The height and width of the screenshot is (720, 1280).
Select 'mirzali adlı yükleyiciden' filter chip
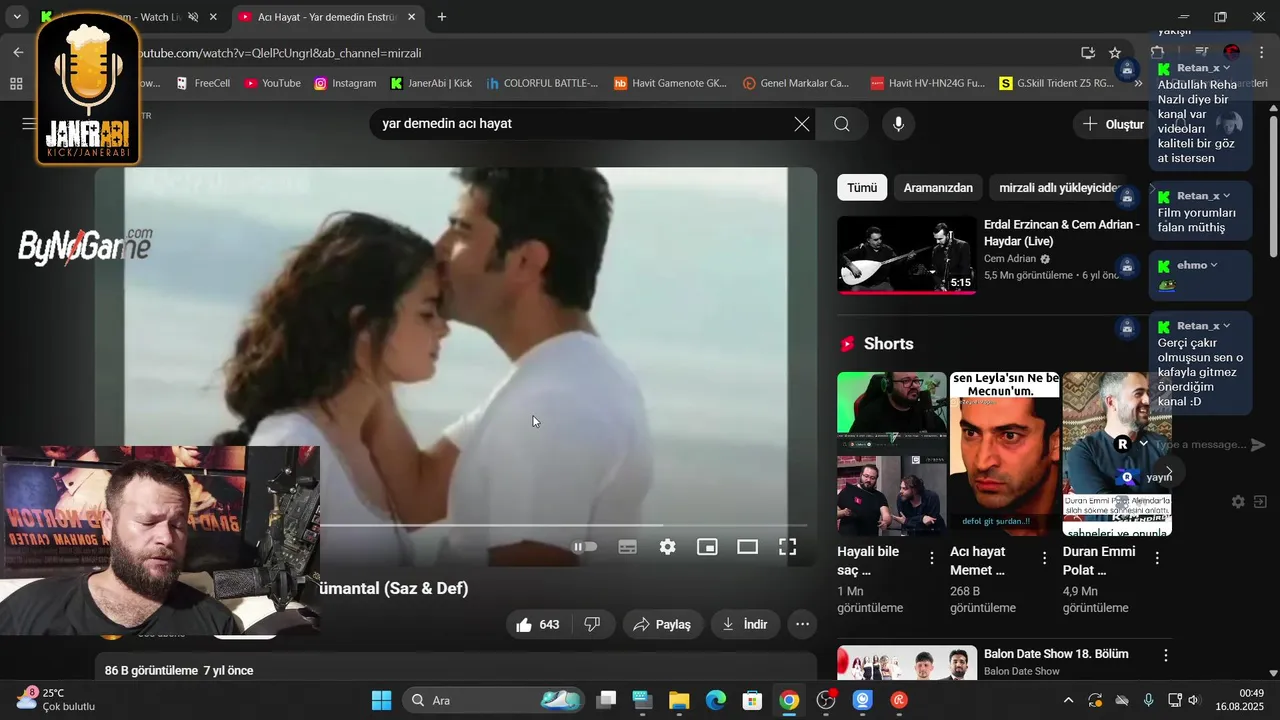click(x=1060, y=188)
